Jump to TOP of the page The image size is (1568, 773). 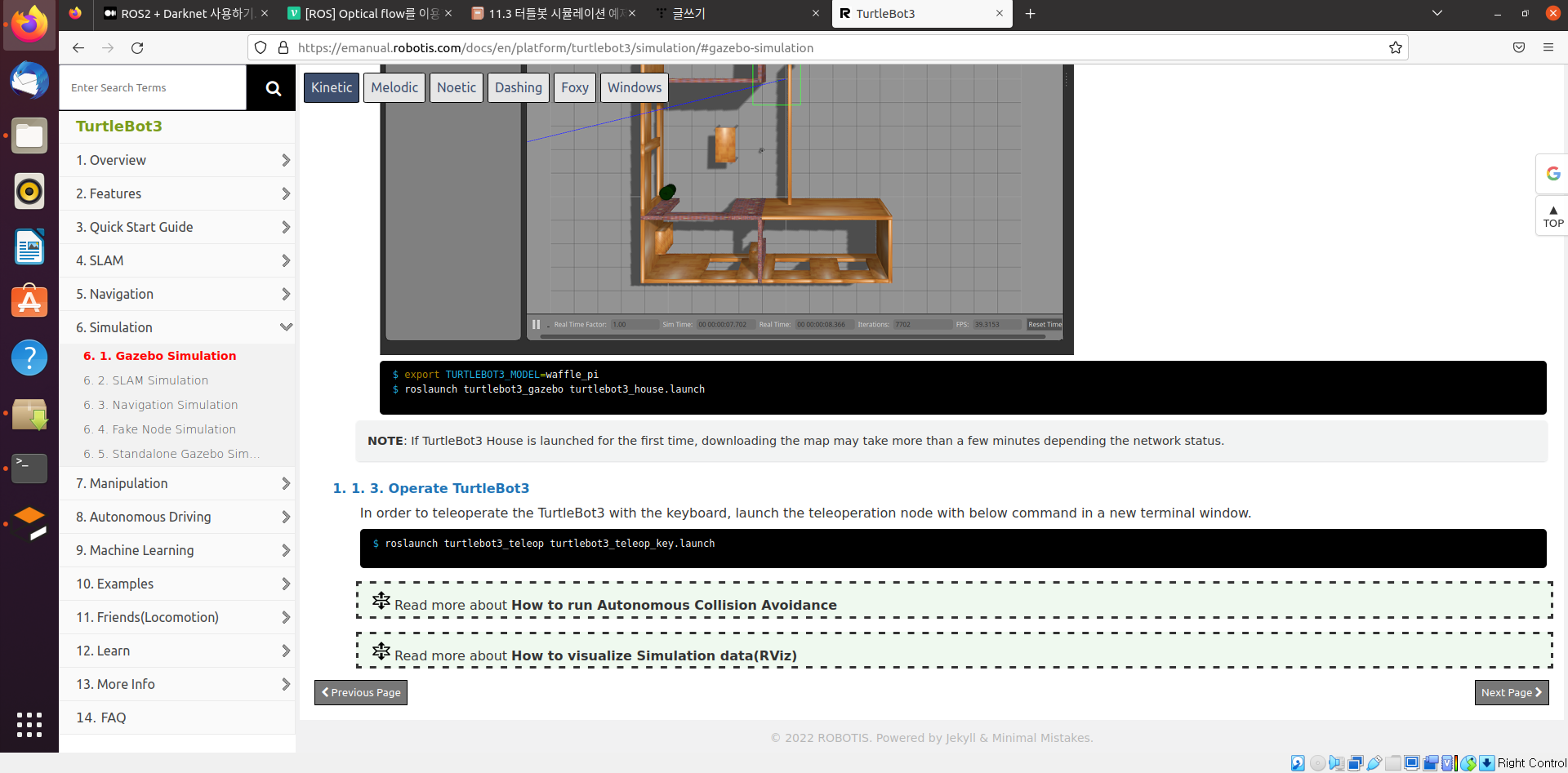click(x=1552, y=216)
